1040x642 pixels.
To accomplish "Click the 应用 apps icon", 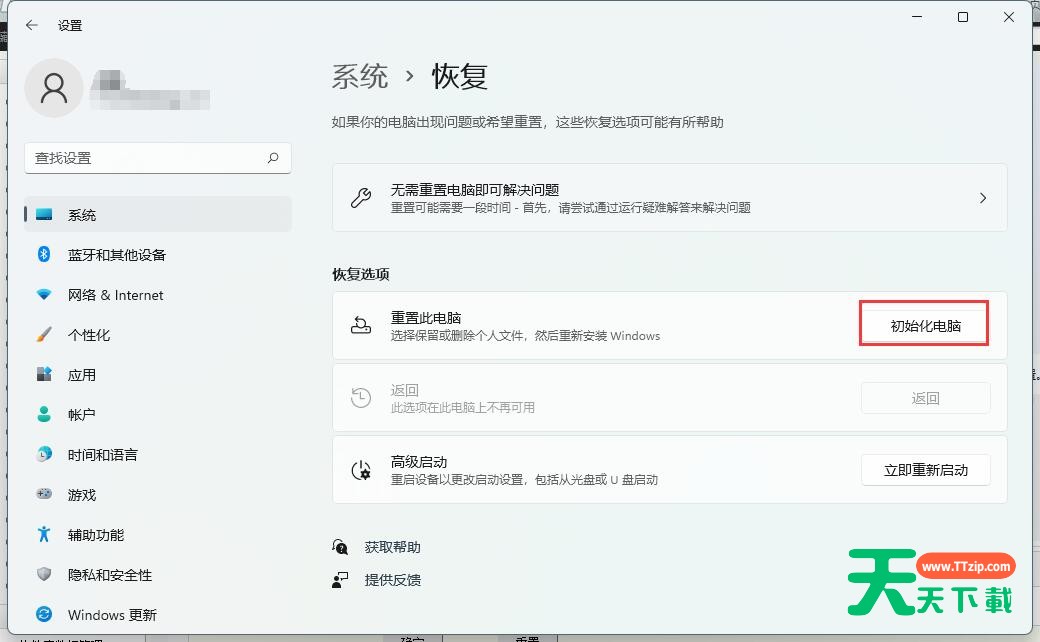I will [44, 375].
